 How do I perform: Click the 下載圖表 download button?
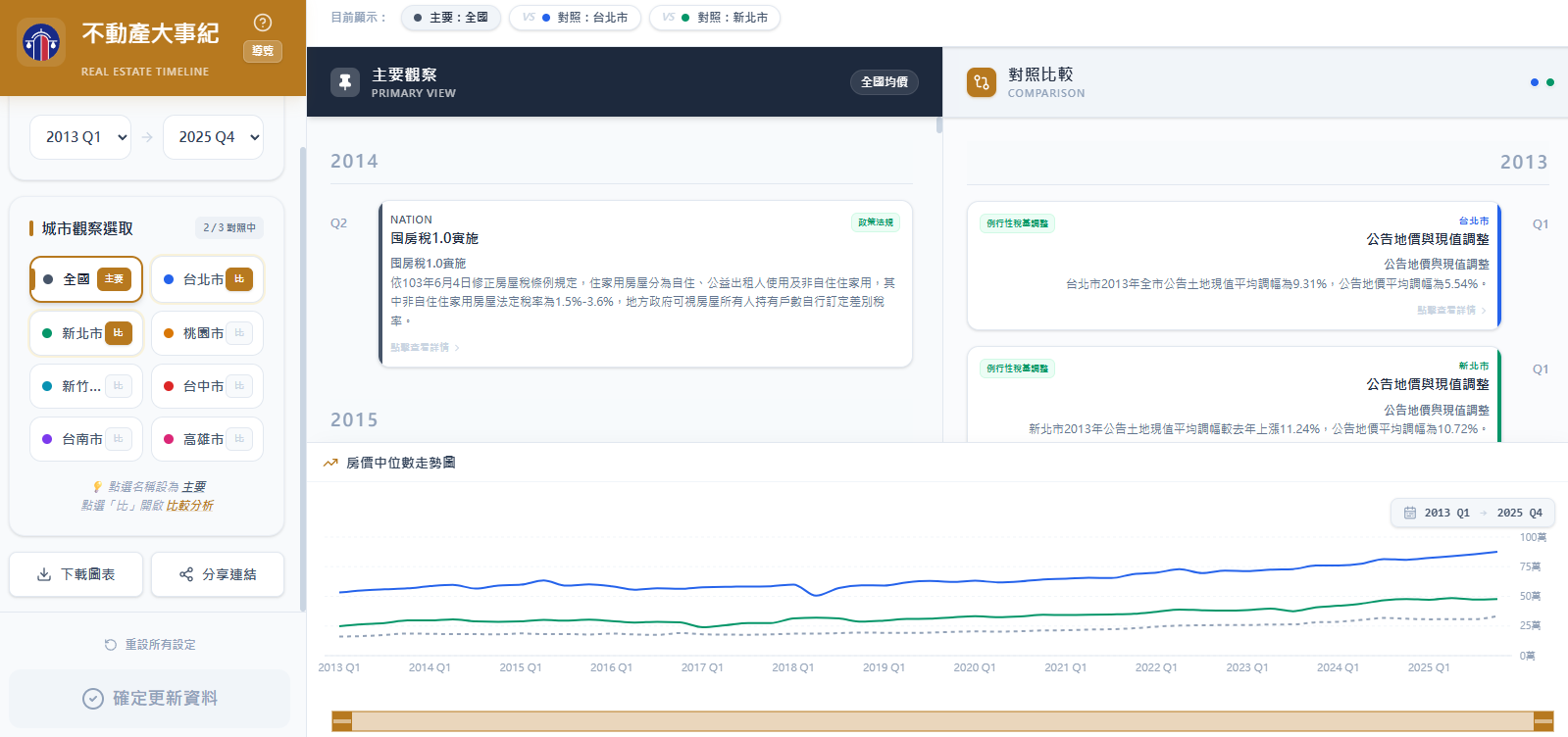tap(76, 574)
